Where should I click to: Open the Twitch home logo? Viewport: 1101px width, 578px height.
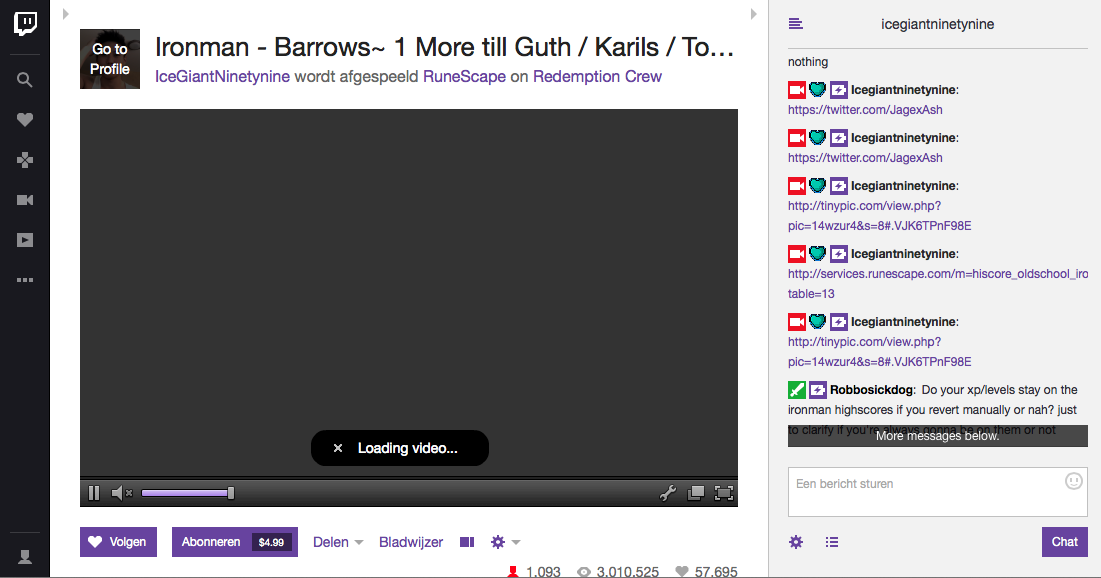point(25,24)
